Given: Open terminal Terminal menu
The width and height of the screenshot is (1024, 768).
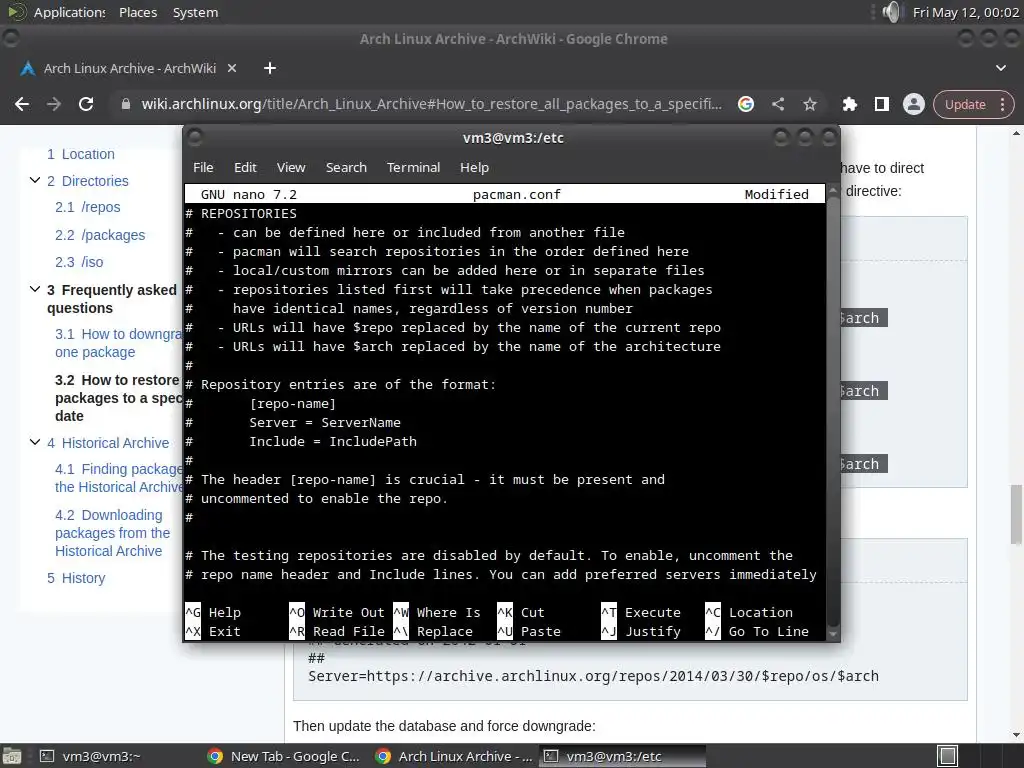Looking at the screenshot, I should pos(413,167).
